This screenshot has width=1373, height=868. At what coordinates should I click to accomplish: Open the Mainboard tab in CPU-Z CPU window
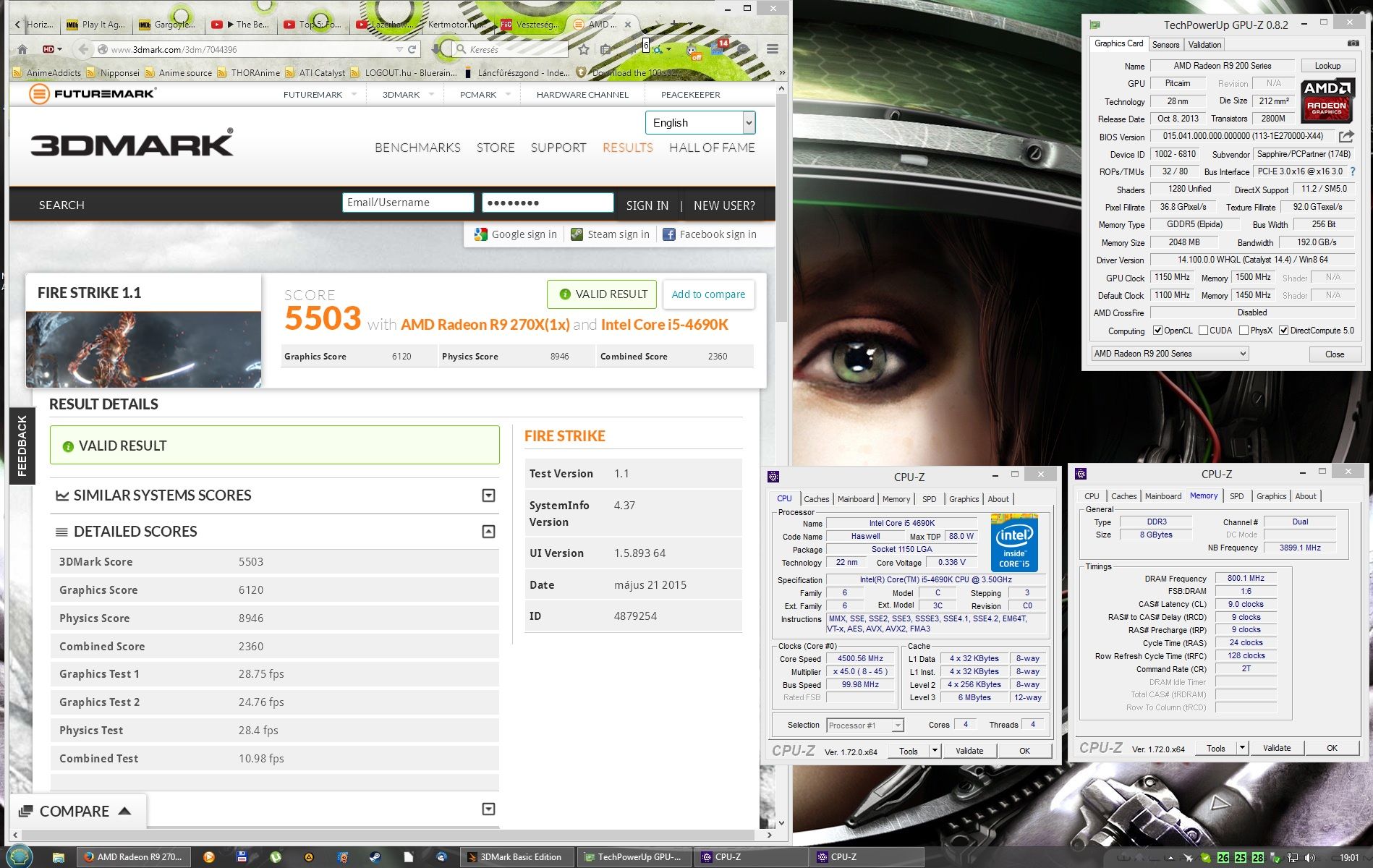(856, 499)
